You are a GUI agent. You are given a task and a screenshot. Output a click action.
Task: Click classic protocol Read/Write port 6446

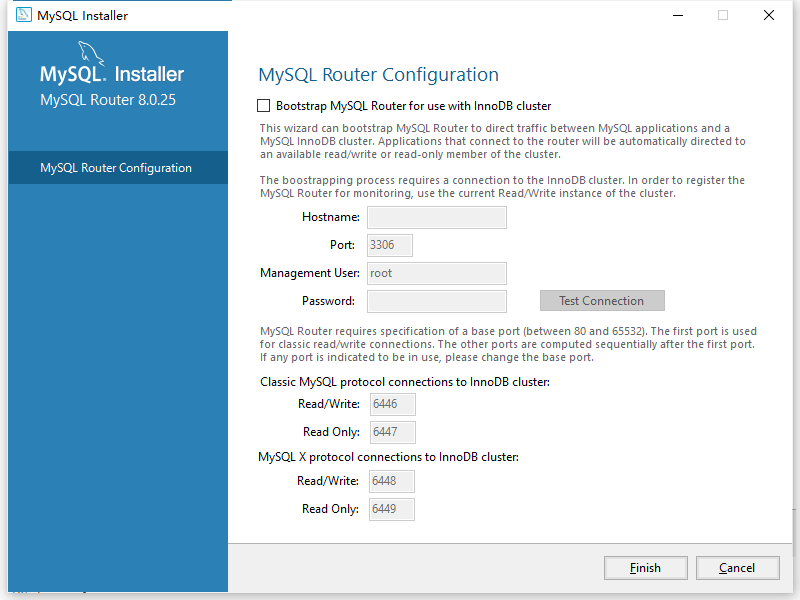pos(391,404)
